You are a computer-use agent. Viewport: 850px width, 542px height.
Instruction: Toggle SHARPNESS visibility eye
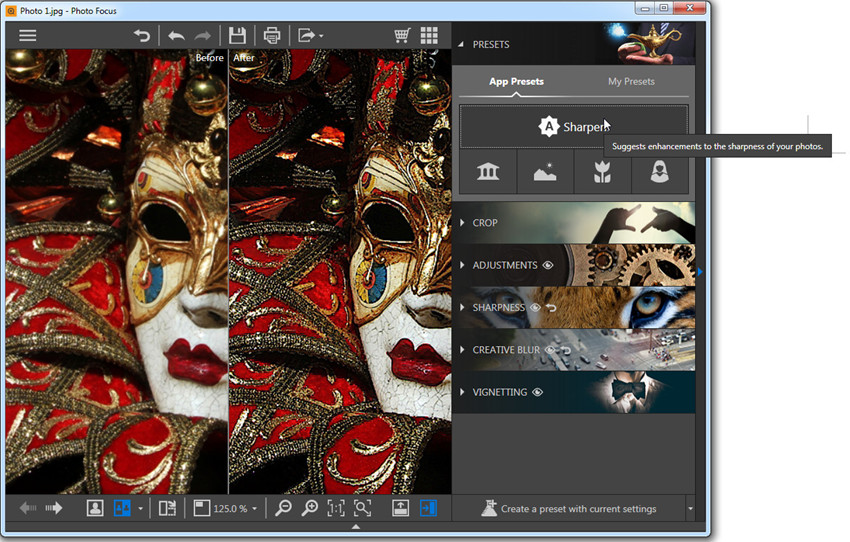pyautogui.click(x=535, y=307)
